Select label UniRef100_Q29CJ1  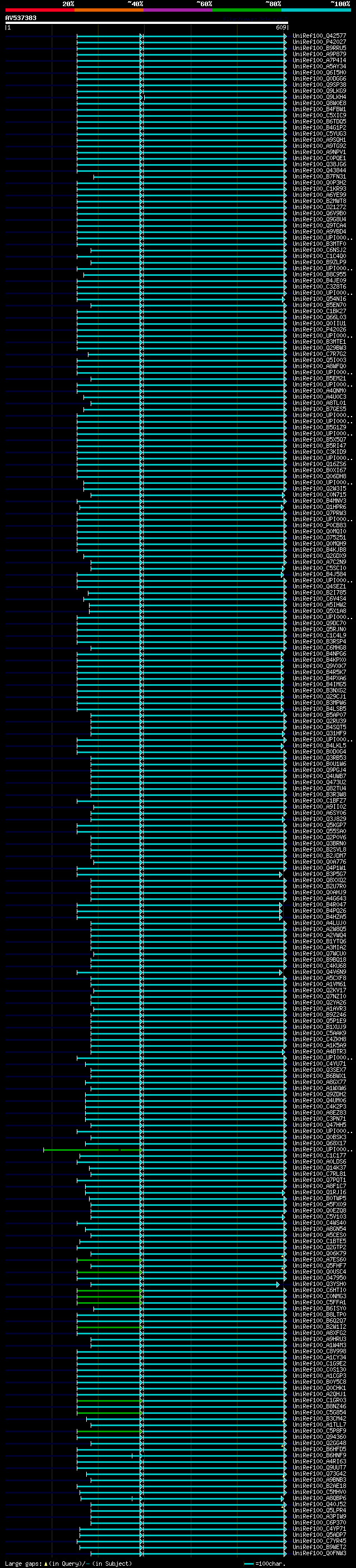point(319,697)
